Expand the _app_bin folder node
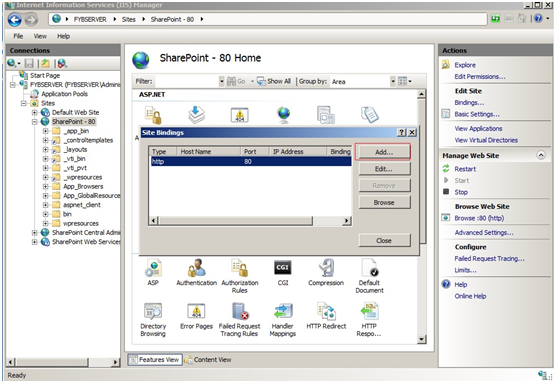The height and width of the screenshot is (383, 557). point(45,131)
